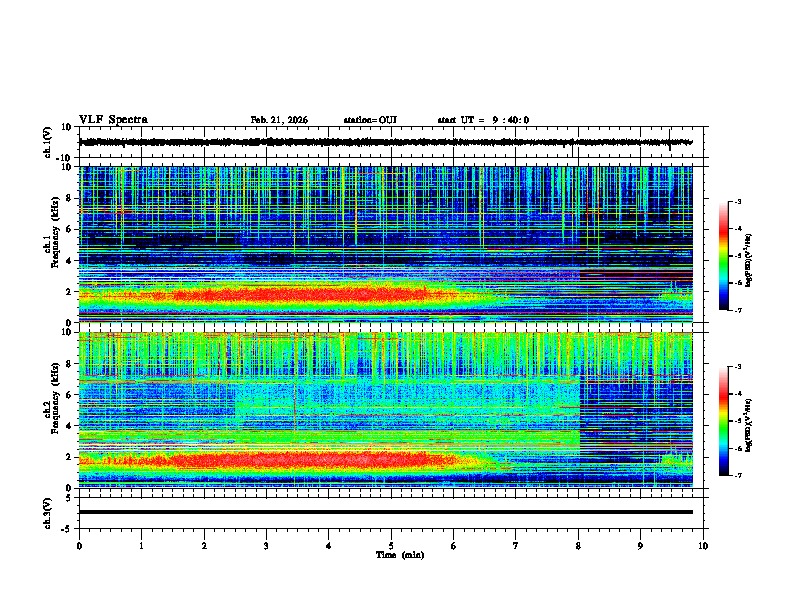Click the "10" tick on the time axis
Viewport: 792px width, 612px height.
(703, 546)
